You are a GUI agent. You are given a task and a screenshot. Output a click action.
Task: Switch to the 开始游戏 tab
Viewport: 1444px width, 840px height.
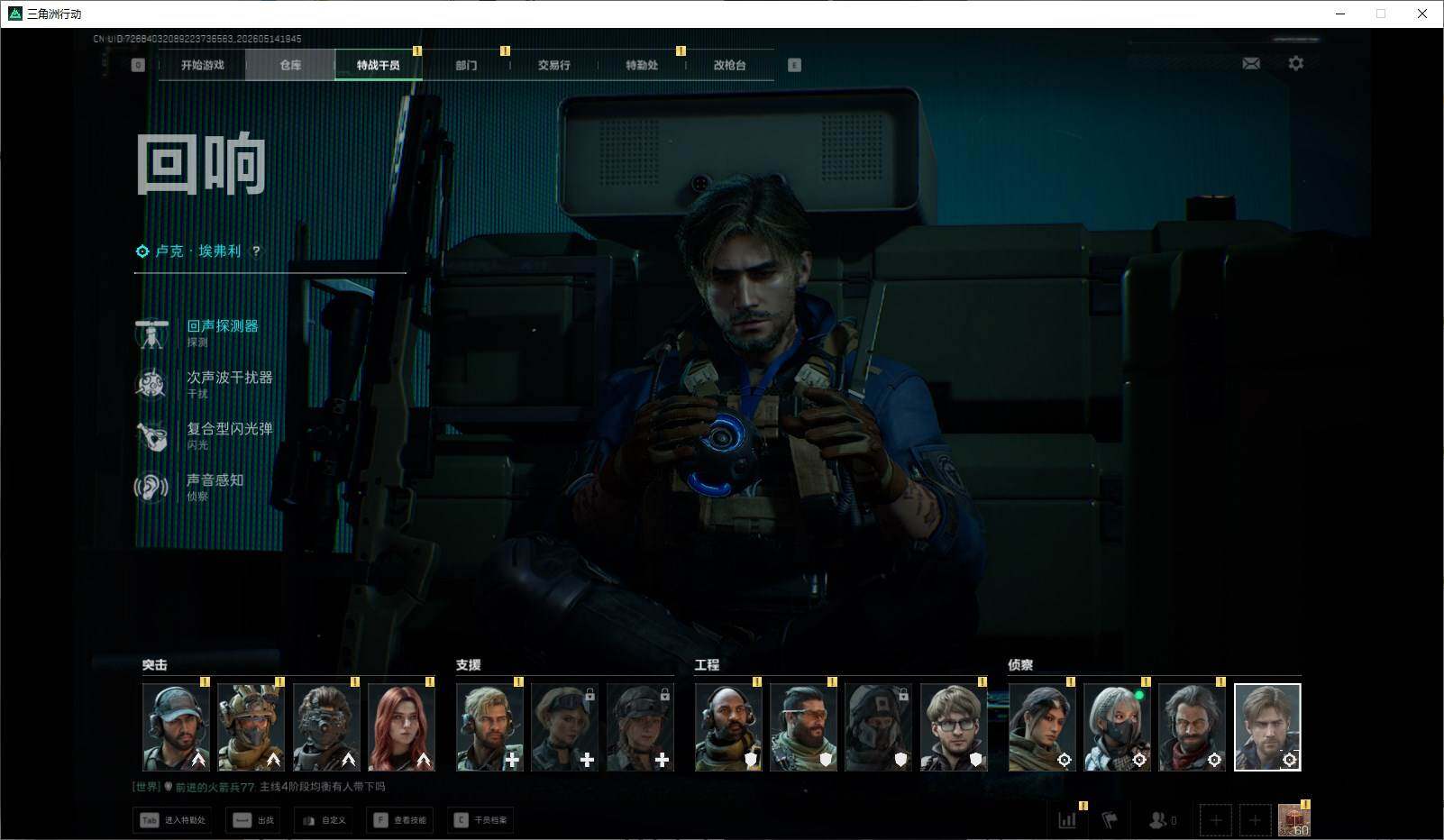pyautogui.click(x=202, y=65)
